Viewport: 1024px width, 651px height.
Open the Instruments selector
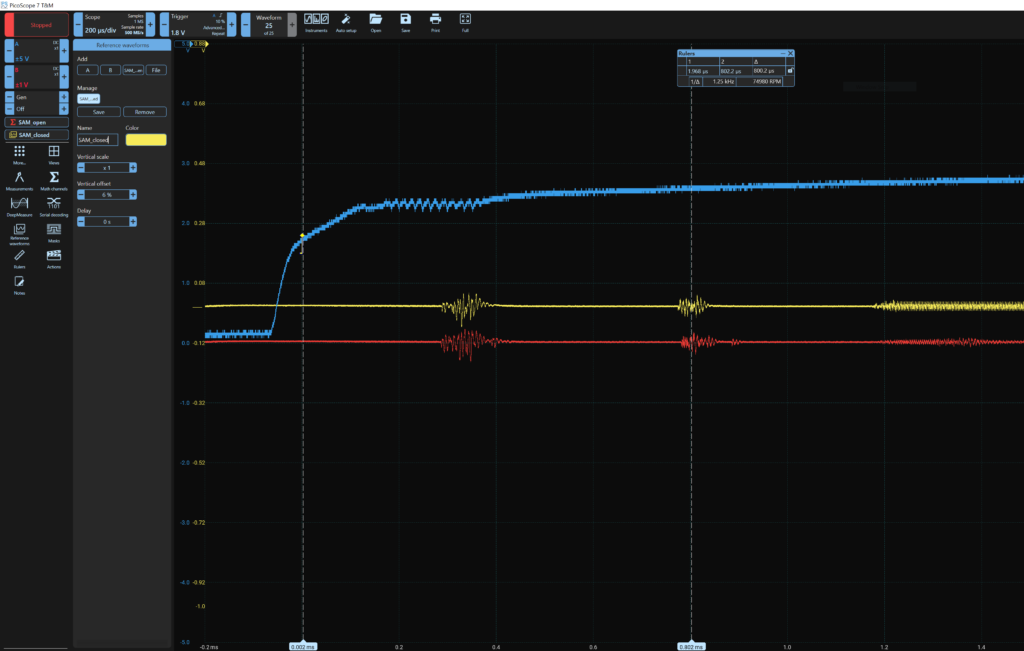pos(315,22)
